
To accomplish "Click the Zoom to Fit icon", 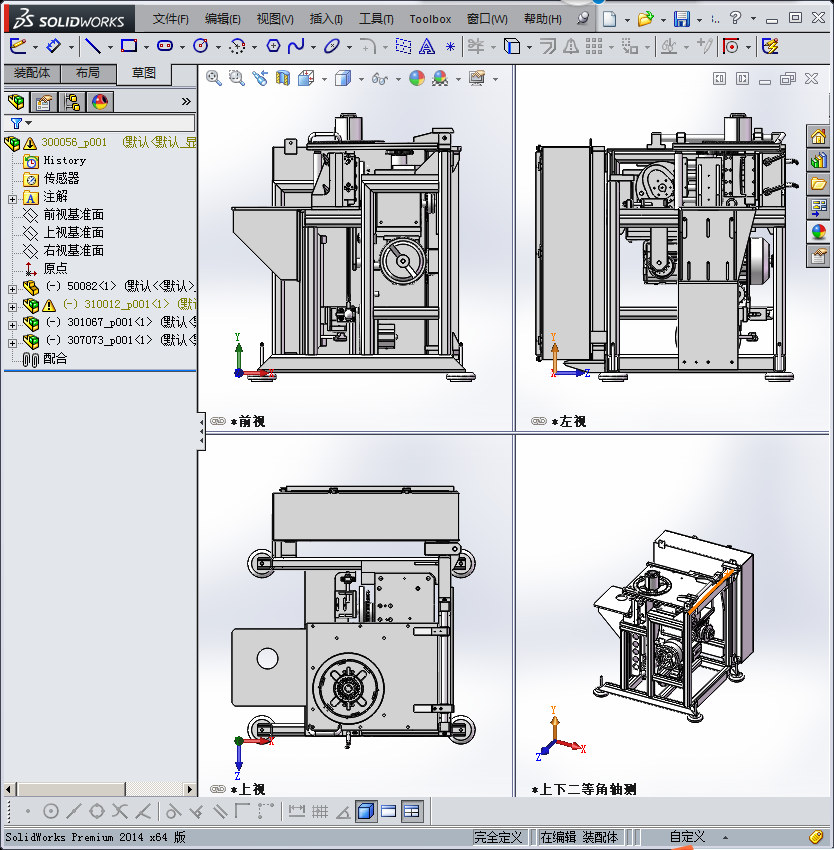I will [x=214, y=79].
